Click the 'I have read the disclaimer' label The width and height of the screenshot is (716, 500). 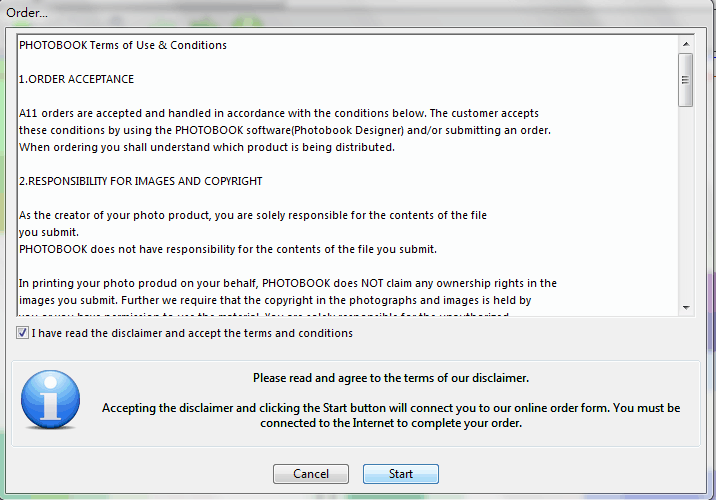point(192,333)
